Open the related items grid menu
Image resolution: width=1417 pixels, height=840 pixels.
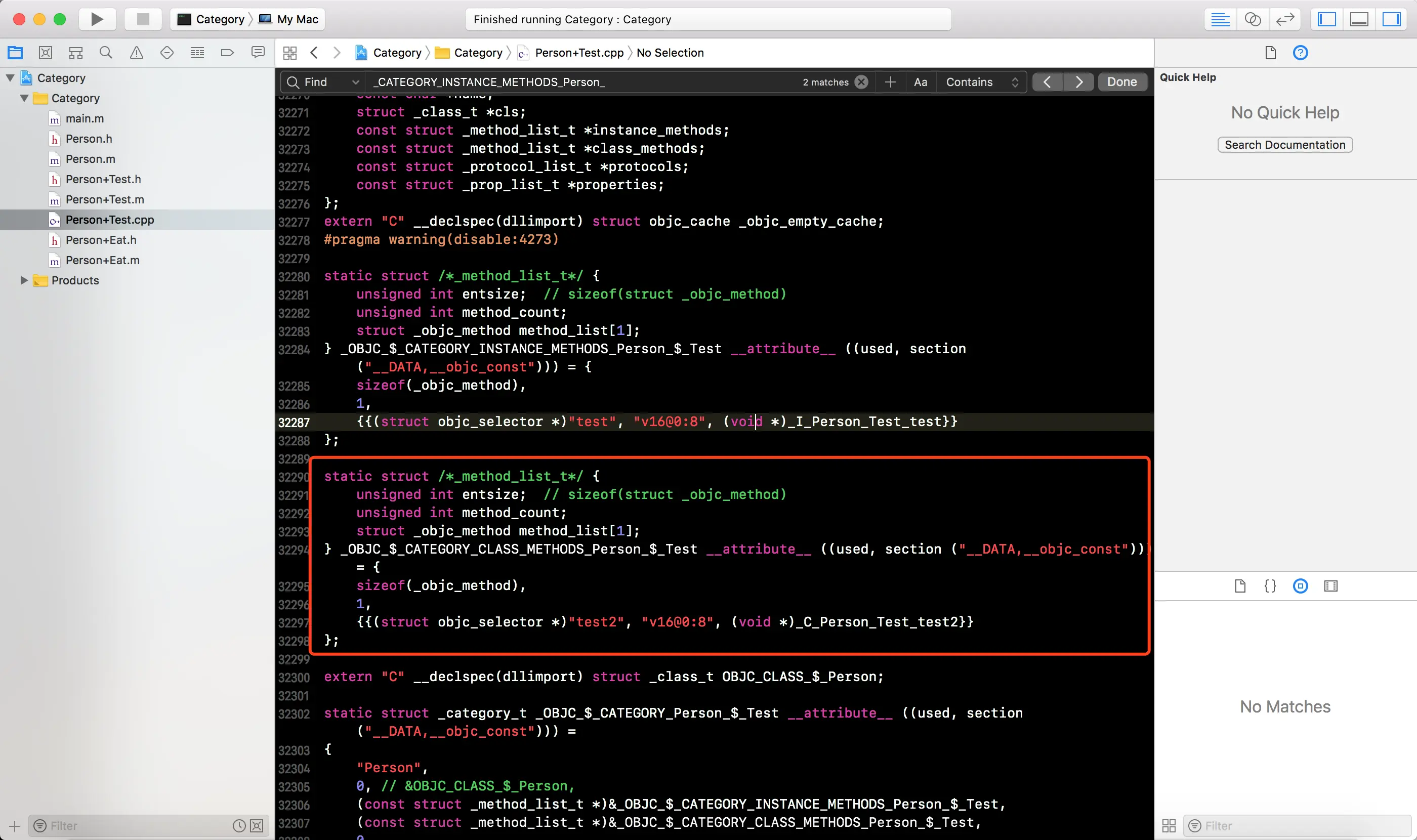290,53
